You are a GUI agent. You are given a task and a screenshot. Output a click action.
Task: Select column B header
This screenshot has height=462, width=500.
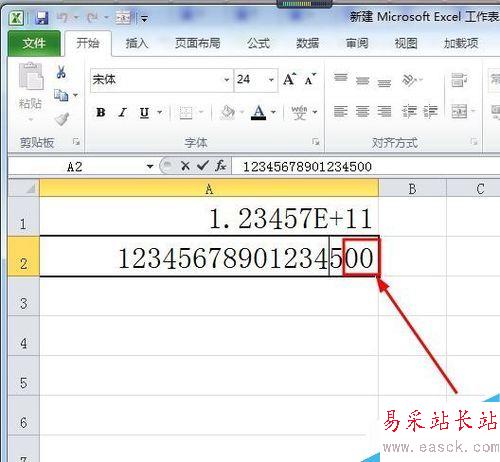pyautogui.click(x=412, y=189)
